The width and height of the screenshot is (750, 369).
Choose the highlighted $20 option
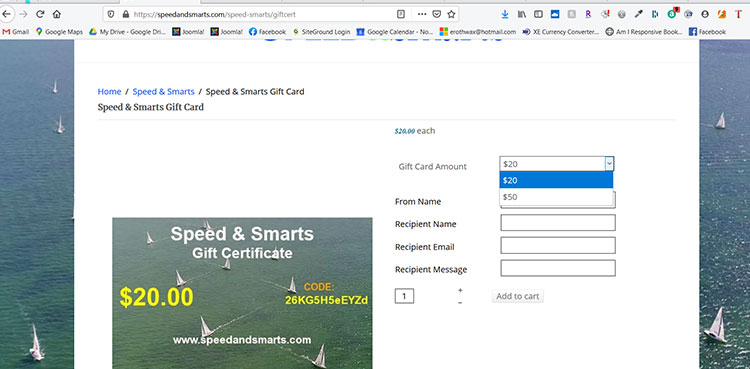[556, 180]
